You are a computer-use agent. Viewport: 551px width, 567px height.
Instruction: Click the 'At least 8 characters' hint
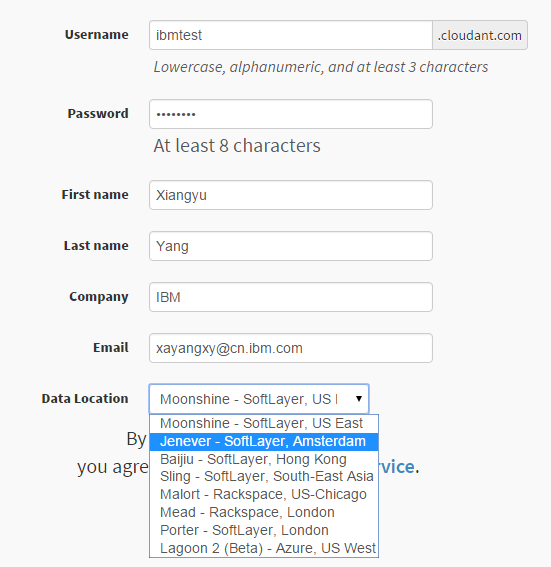click(237, 146)
